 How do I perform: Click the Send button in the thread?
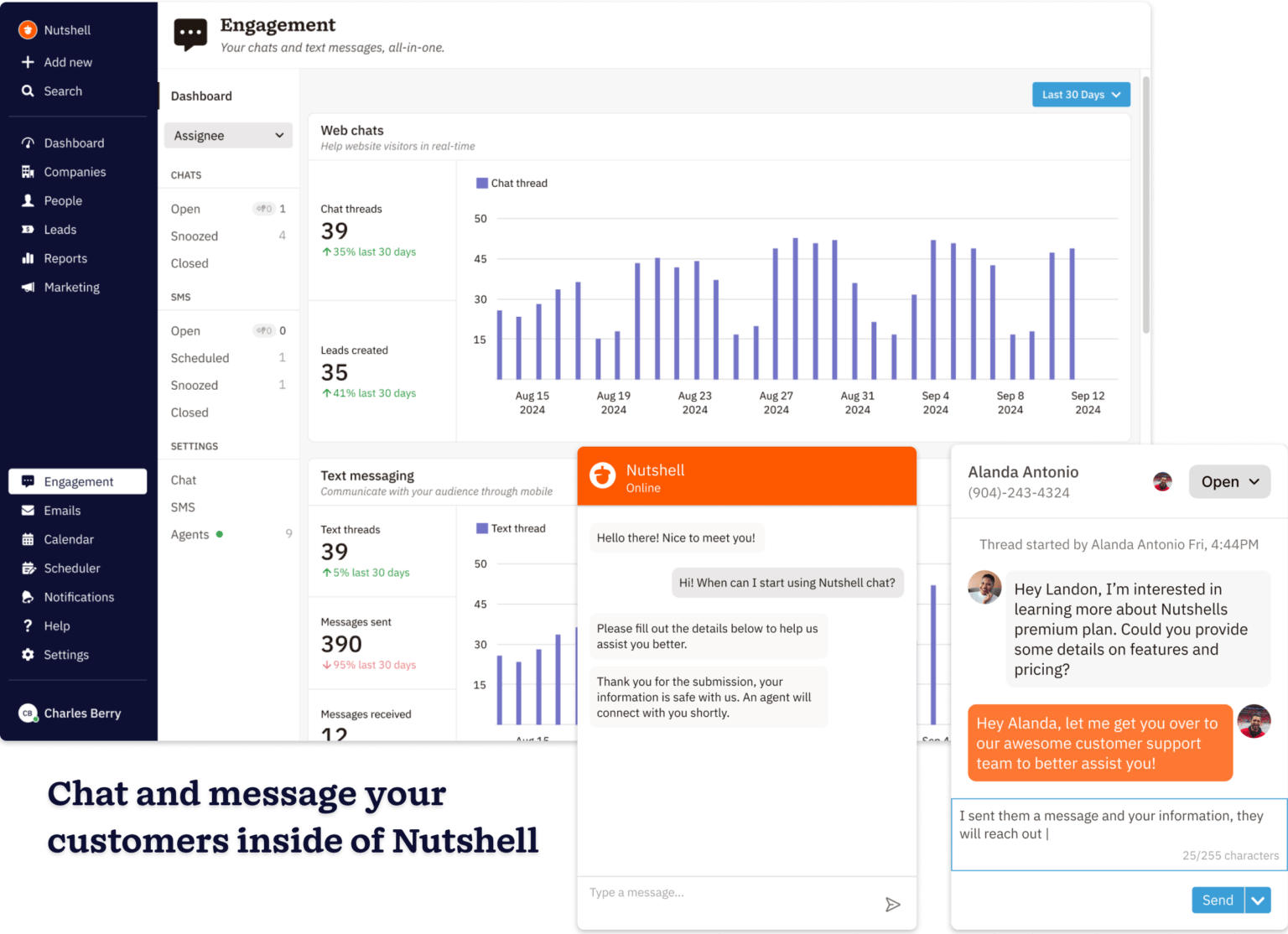[1218, 900]
